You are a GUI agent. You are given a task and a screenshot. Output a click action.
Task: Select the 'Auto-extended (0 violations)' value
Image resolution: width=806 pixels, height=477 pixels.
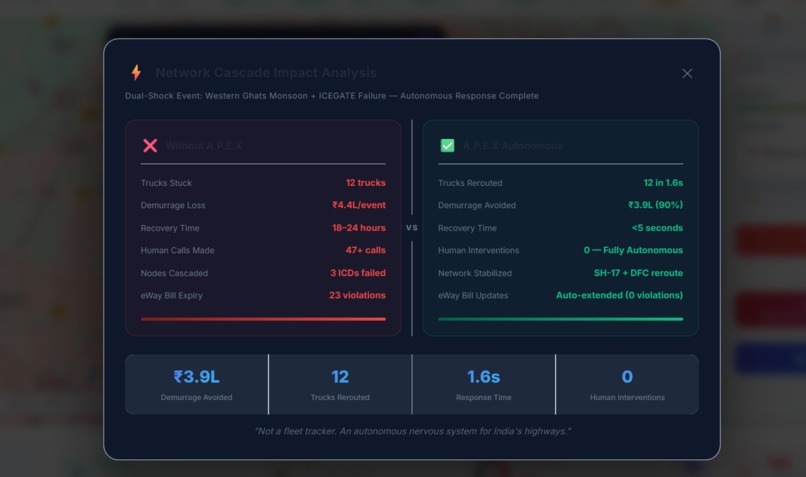tap(619, 295)
